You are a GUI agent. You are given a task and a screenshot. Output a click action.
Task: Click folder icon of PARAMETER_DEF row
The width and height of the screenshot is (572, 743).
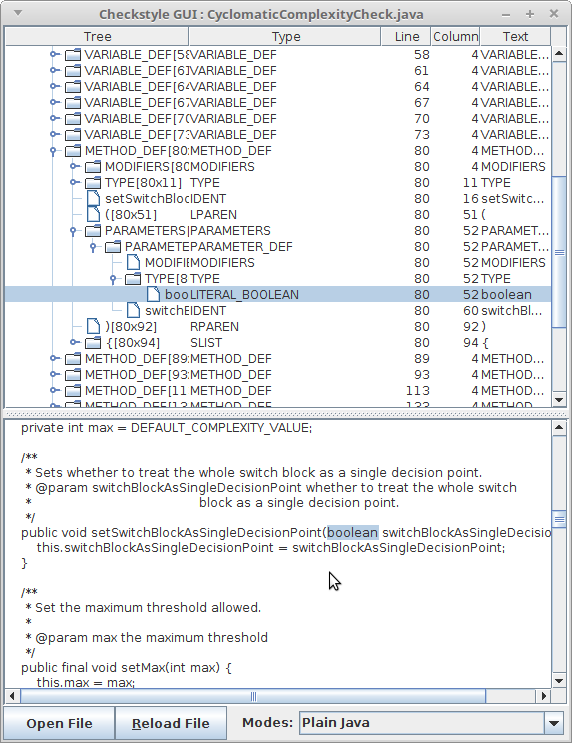click(113, 247)
